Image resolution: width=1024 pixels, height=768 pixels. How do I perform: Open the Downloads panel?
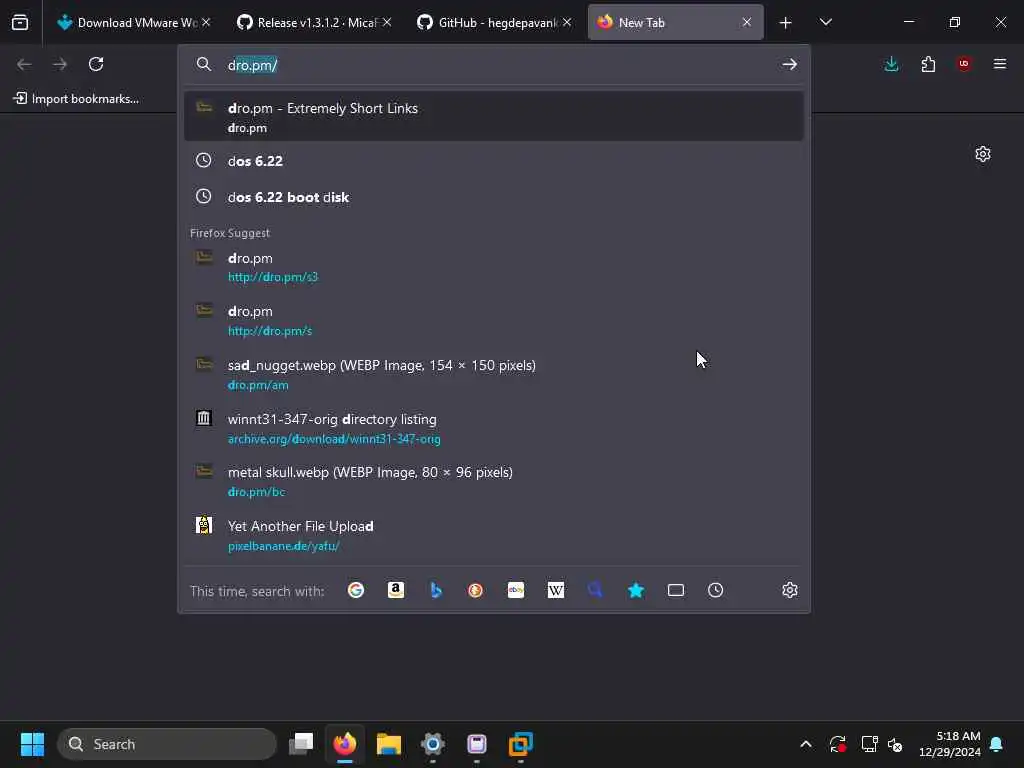point(891,64)
